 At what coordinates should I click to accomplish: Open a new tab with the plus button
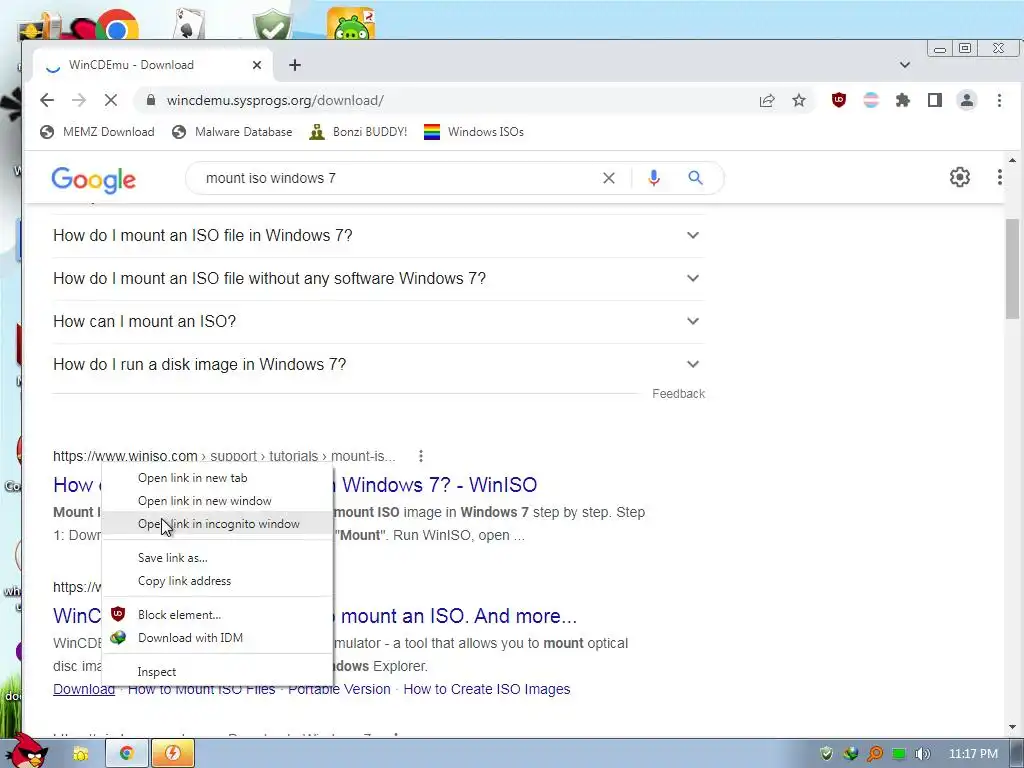point(295,65)
